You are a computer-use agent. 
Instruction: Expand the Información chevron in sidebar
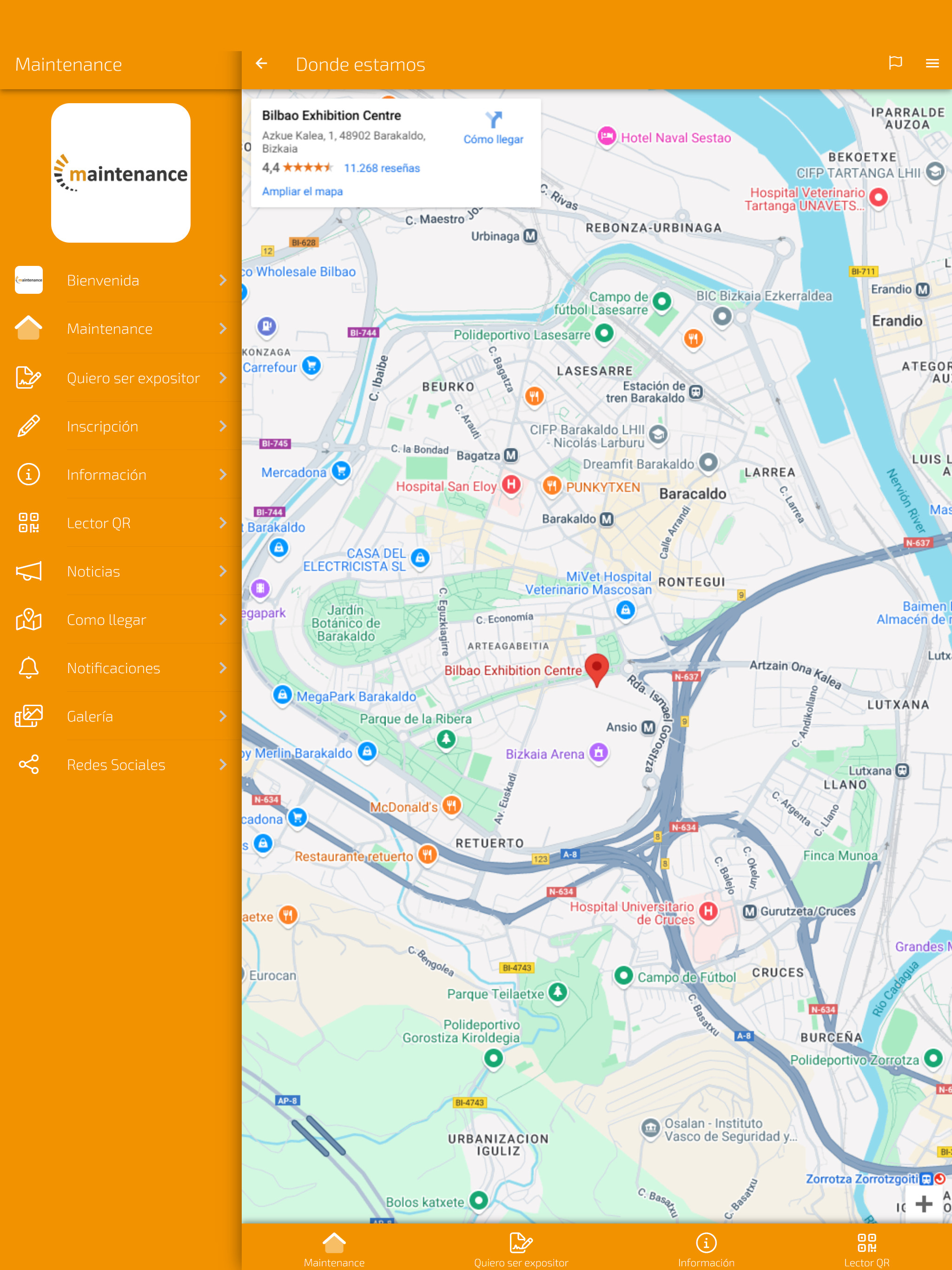click(223, 474)
